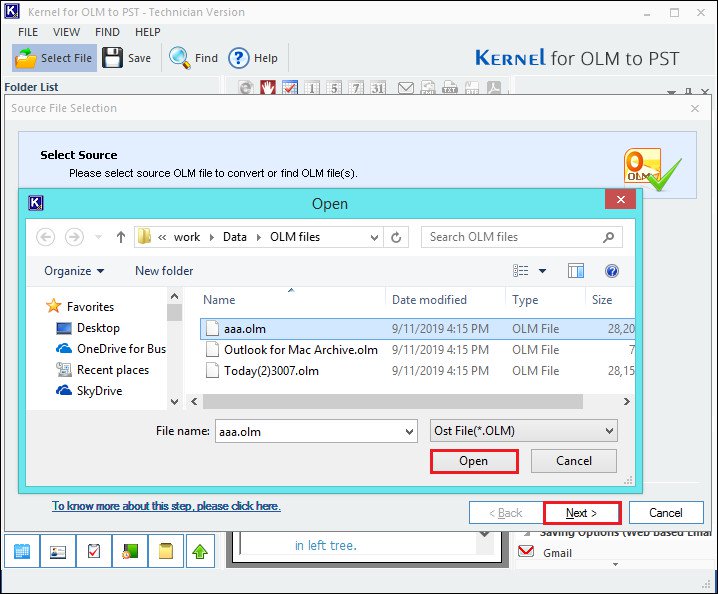Viewport: 718px width, 594px height.
Task: Refresh the OLM files folder listing
Action: pyautogui.click(x=396, y=237)
